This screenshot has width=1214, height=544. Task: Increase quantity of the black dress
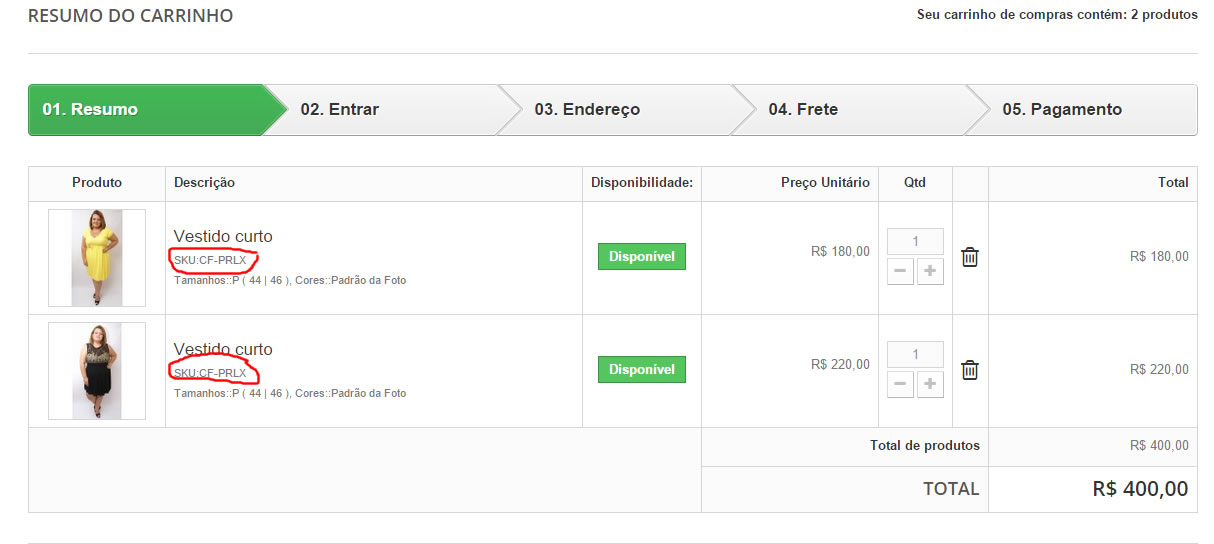tap(930, 384)
